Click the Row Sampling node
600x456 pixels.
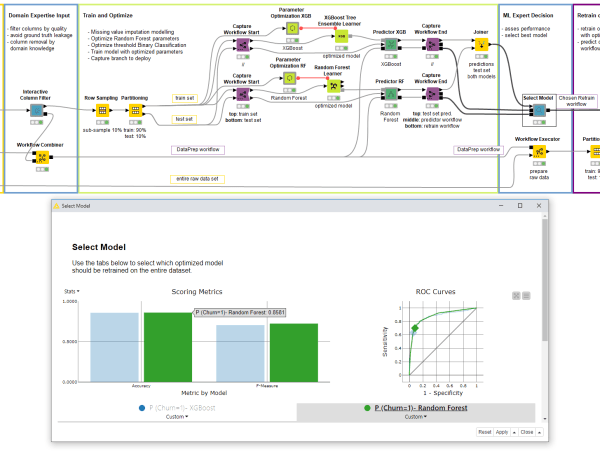click(102, 111)
